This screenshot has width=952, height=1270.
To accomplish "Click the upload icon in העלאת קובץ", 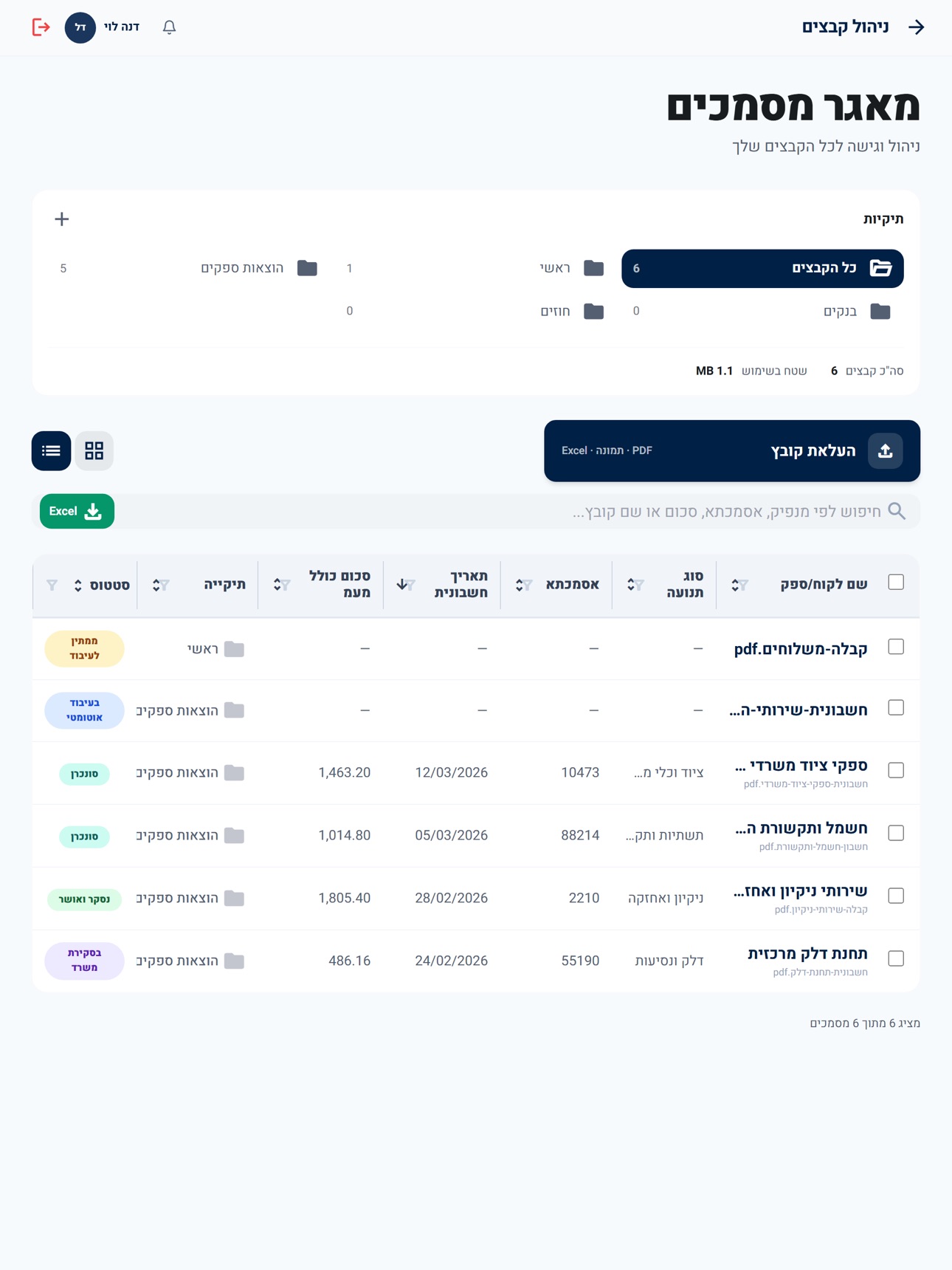I will coord(885,451).
